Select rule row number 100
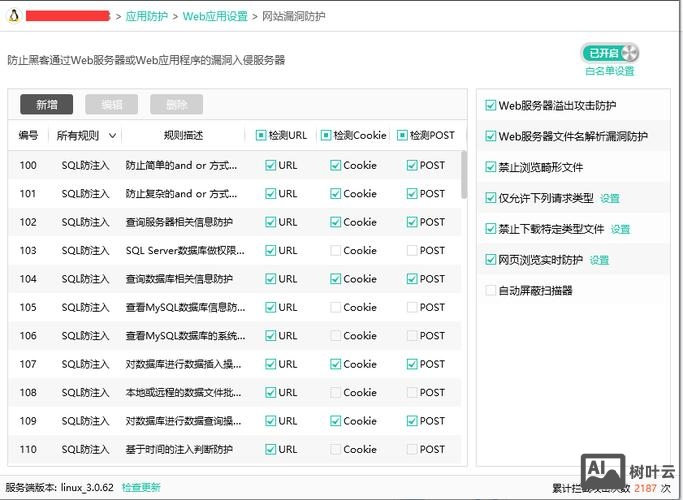 pos(28,166)
